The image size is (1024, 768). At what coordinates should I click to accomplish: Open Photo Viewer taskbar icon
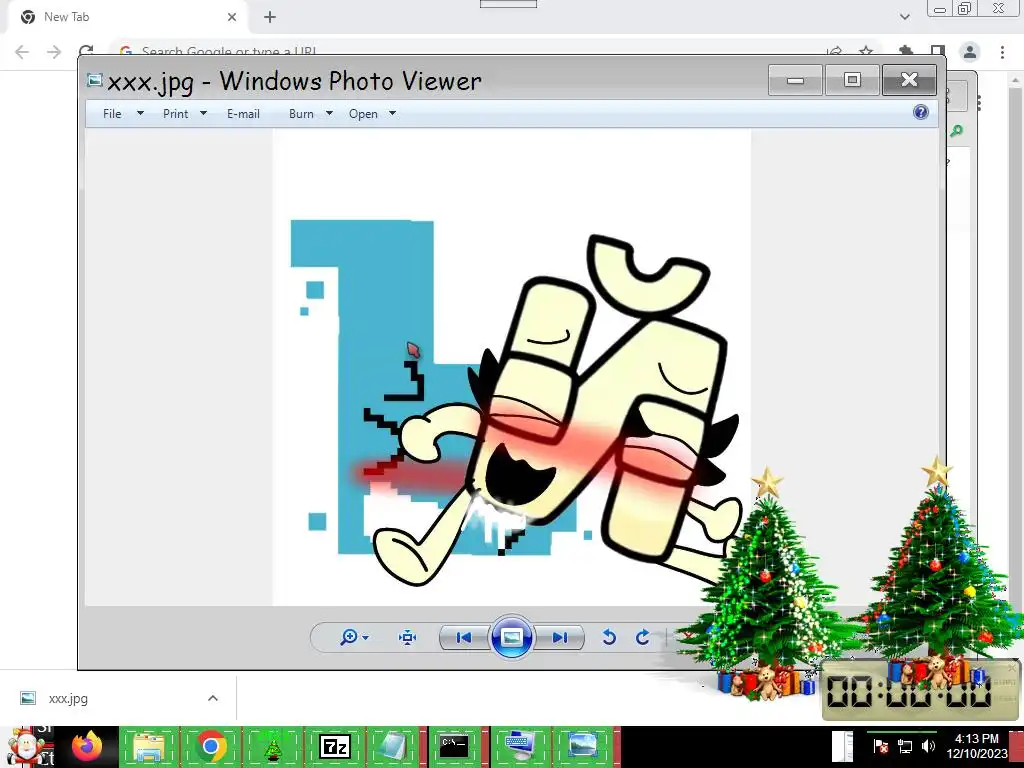click(x=583, y=746)
